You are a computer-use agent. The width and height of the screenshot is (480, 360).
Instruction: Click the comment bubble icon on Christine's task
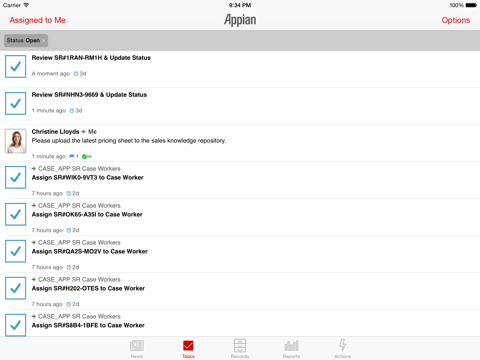[x=72, y=156]
